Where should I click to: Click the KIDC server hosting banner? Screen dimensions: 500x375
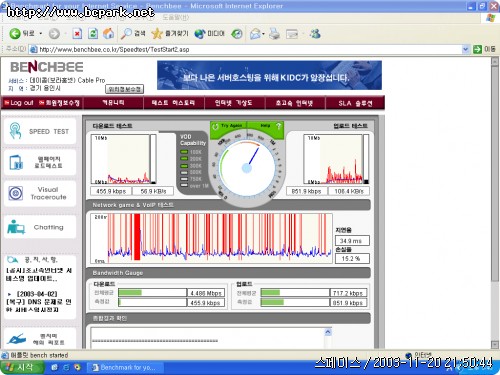pyautogui.click(x=269, y=75)
